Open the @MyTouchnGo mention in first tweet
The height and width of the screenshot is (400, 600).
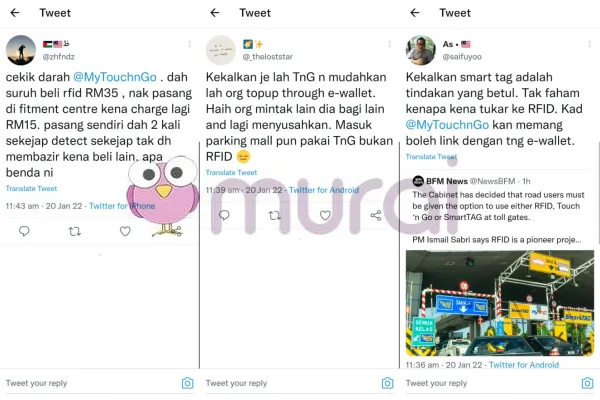click(x=115, y=77)
